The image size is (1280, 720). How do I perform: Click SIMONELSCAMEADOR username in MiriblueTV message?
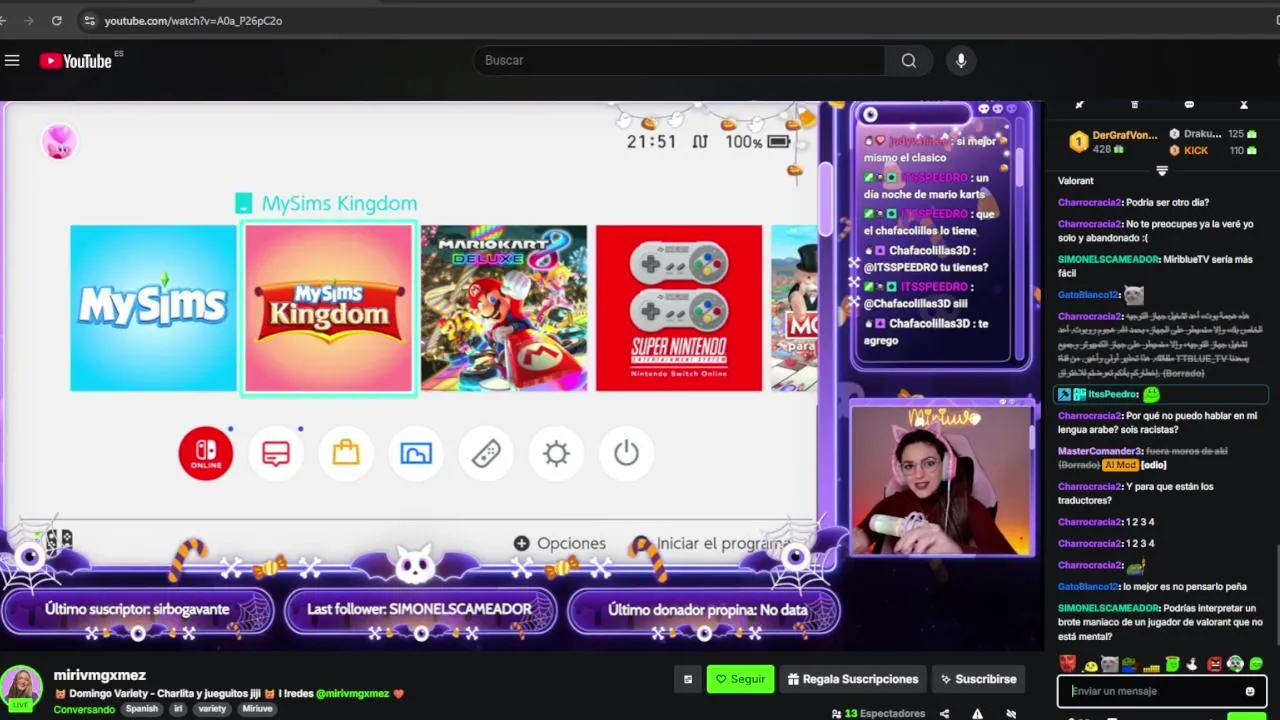tap(1108, 260)
